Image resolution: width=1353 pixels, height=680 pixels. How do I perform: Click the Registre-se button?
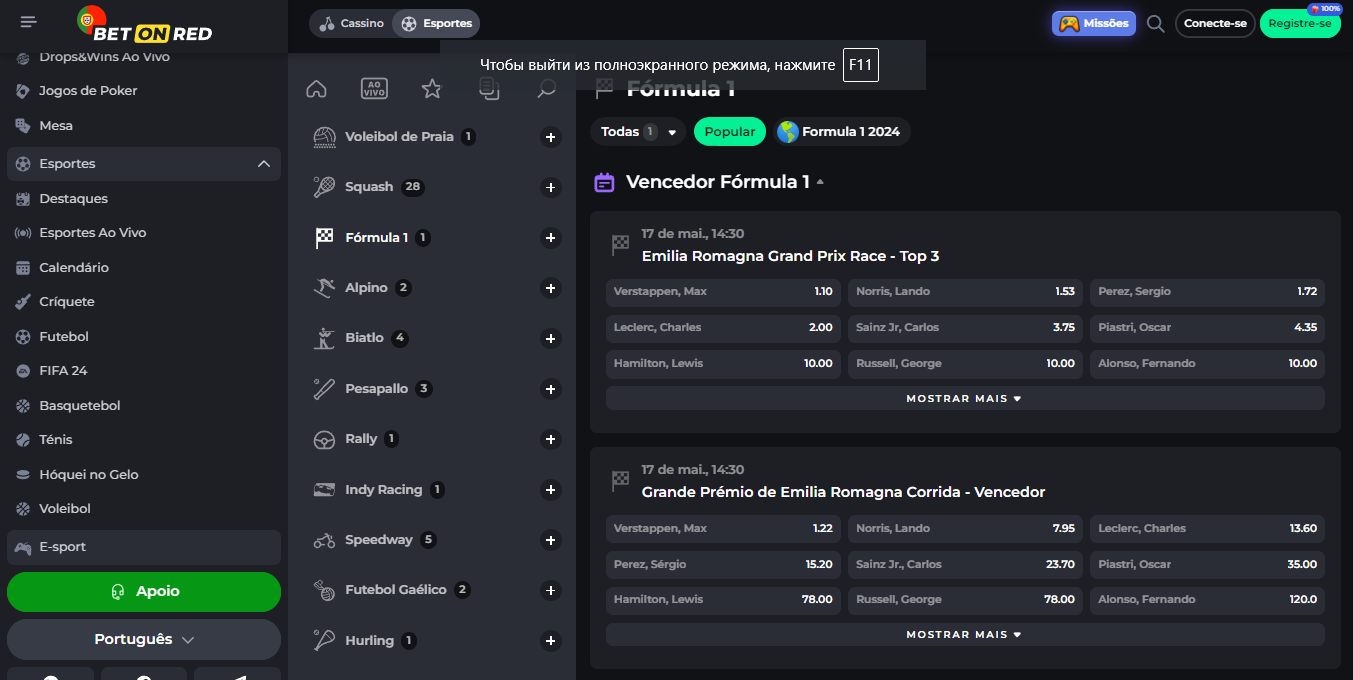[1299, 24]
